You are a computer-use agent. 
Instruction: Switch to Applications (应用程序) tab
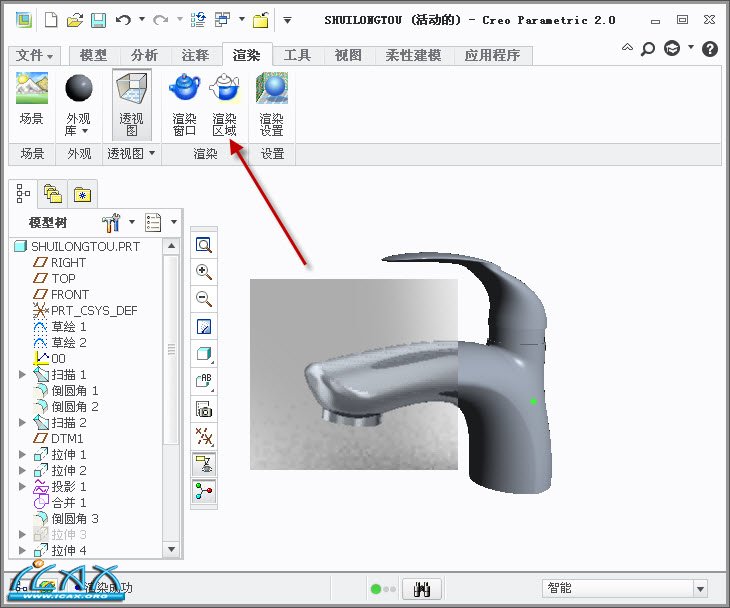(493, 55)
